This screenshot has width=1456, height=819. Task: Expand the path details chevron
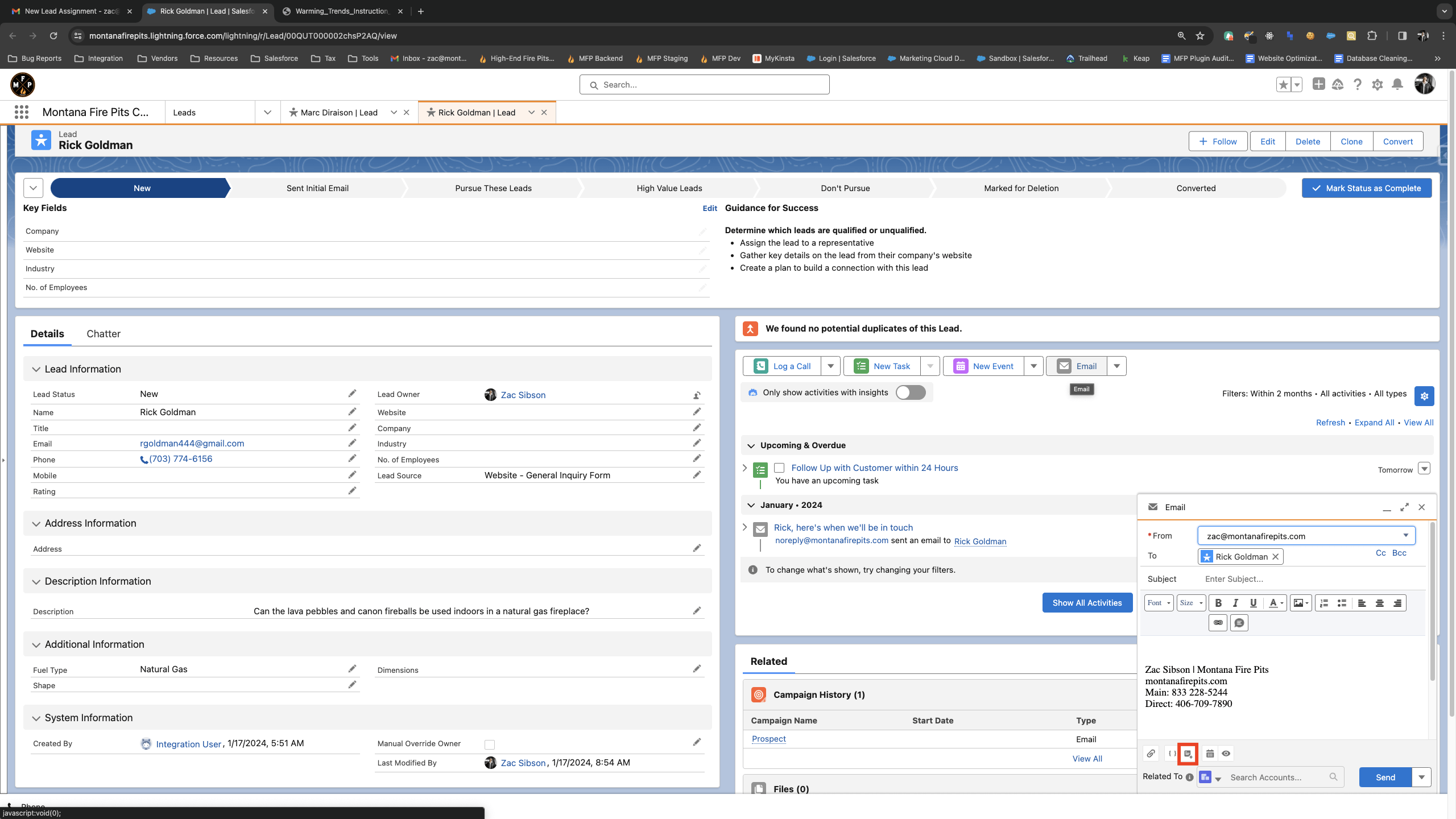coord(33,188)
